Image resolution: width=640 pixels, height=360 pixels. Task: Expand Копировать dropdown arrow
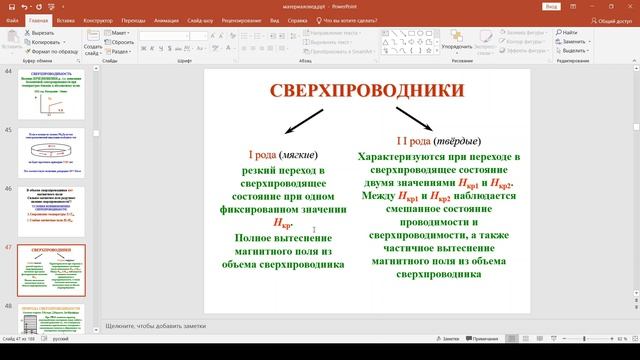[x=64, y=42]
